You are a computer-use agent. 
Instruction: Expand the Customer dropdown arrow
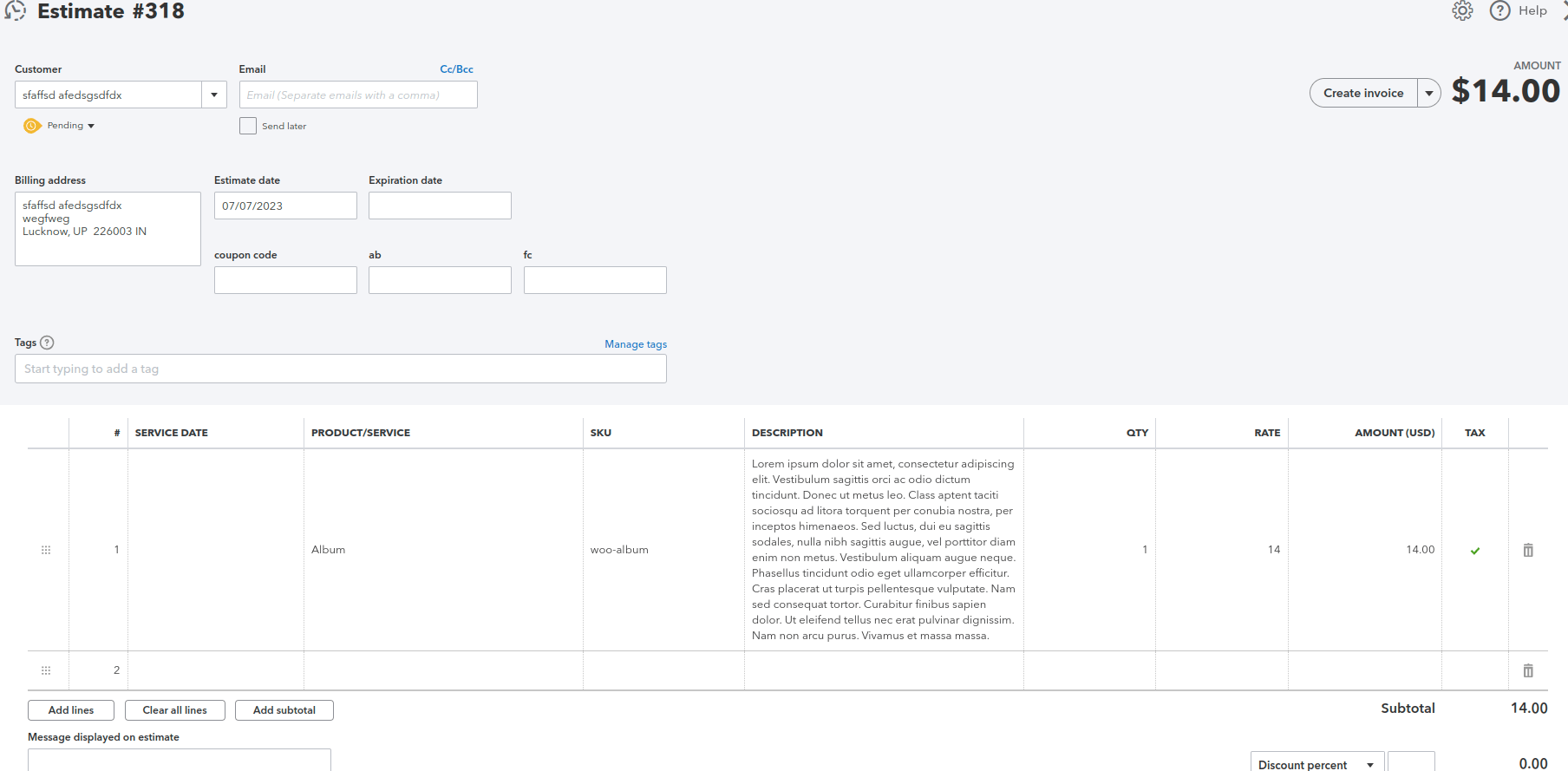pyautogui.click(x=214, y=95)
